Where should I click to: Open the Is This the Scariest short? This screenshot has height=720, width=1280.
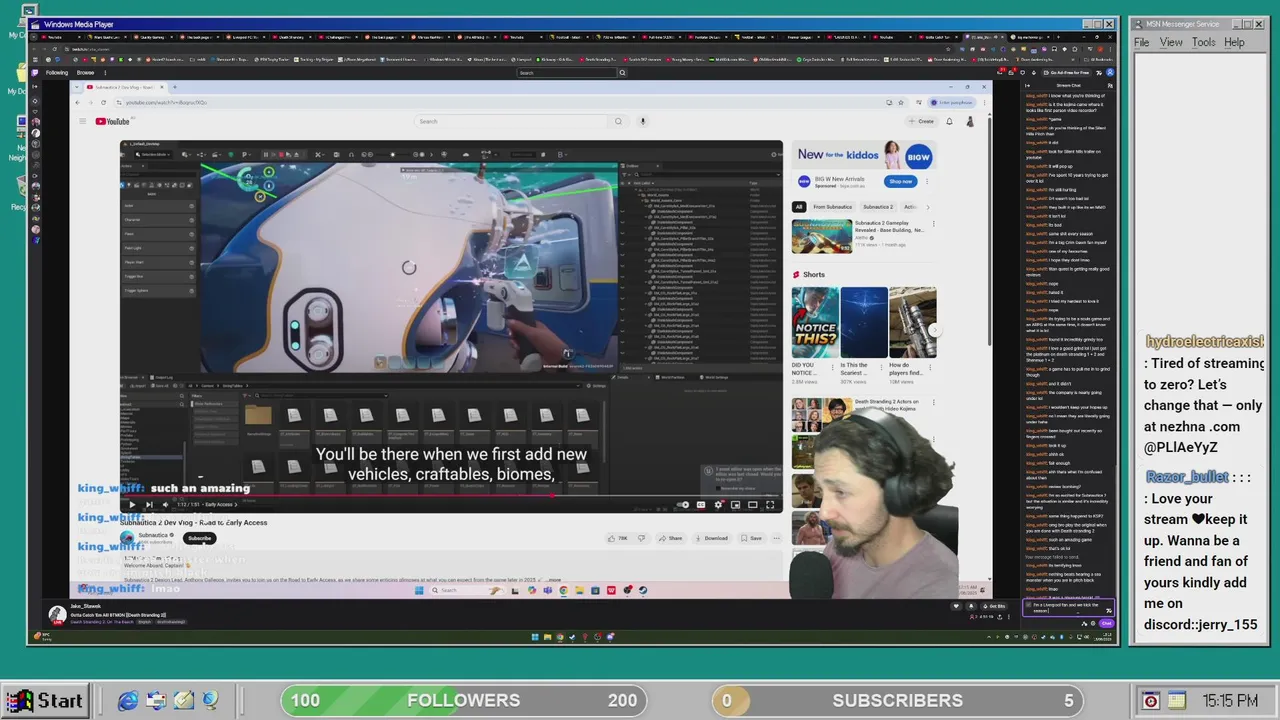coord(863,322)
